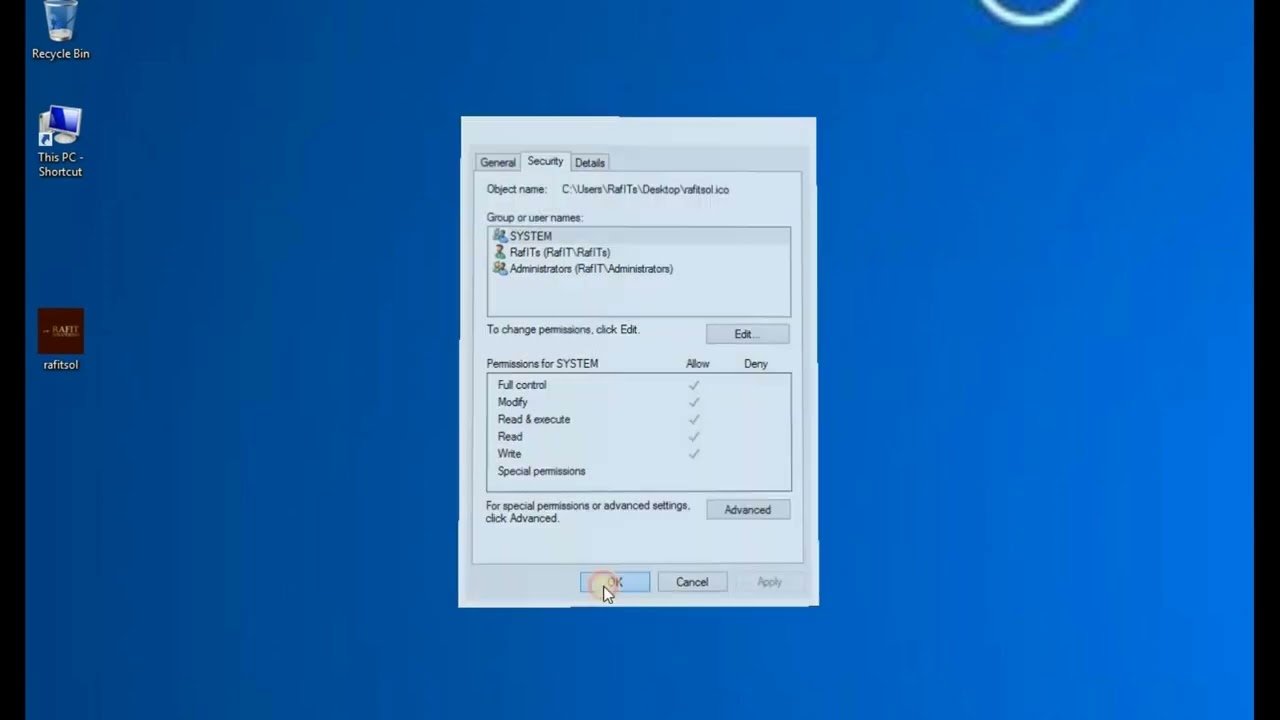The height and width of the screenshot is (720, 1280).
Task: Click the rafitsol label under the icon
Action: click(x=60, y=365)
